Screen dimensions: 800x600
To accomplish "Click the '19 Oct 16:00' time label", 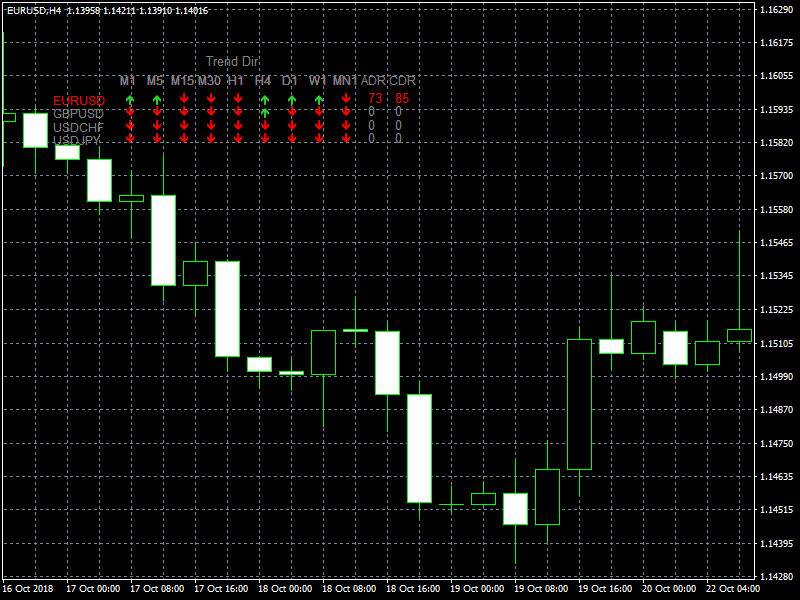I will click(605, 589).
